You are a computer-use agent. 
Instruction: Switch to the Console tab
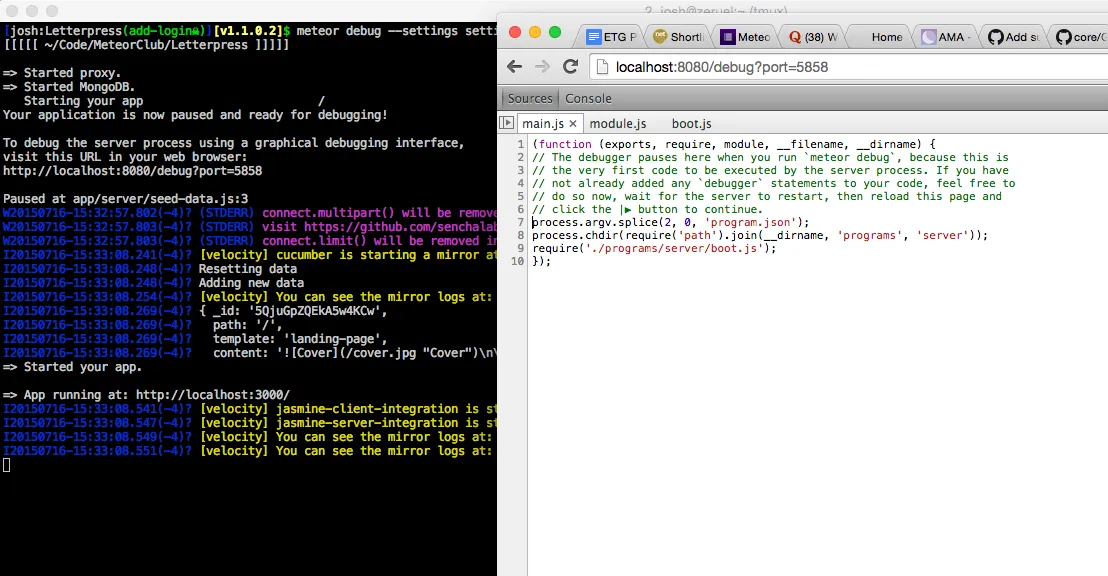tap(588, 98)
